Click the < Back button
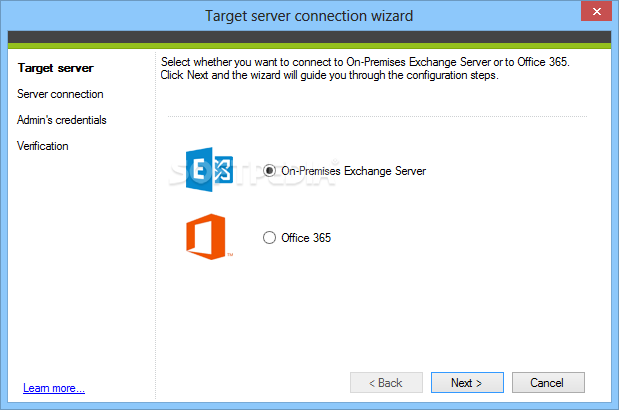Screen dimensions: 619x410 386,382
